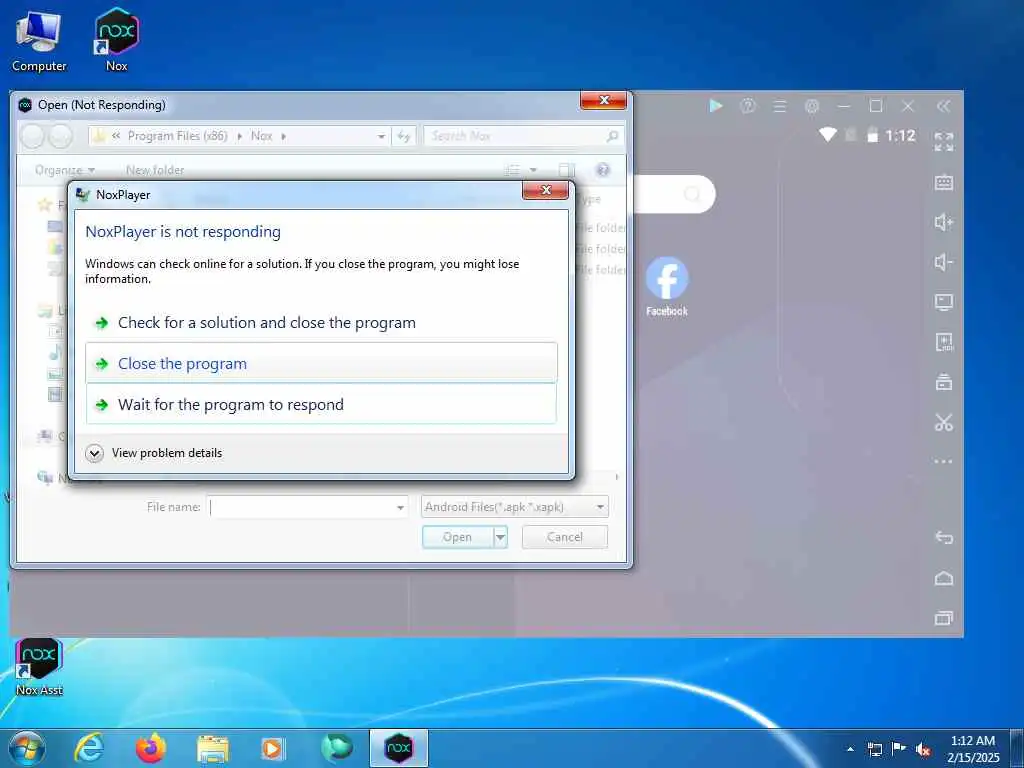
Task: Open the Nox desktop shortcut
Action: click(x=117, y=39)
